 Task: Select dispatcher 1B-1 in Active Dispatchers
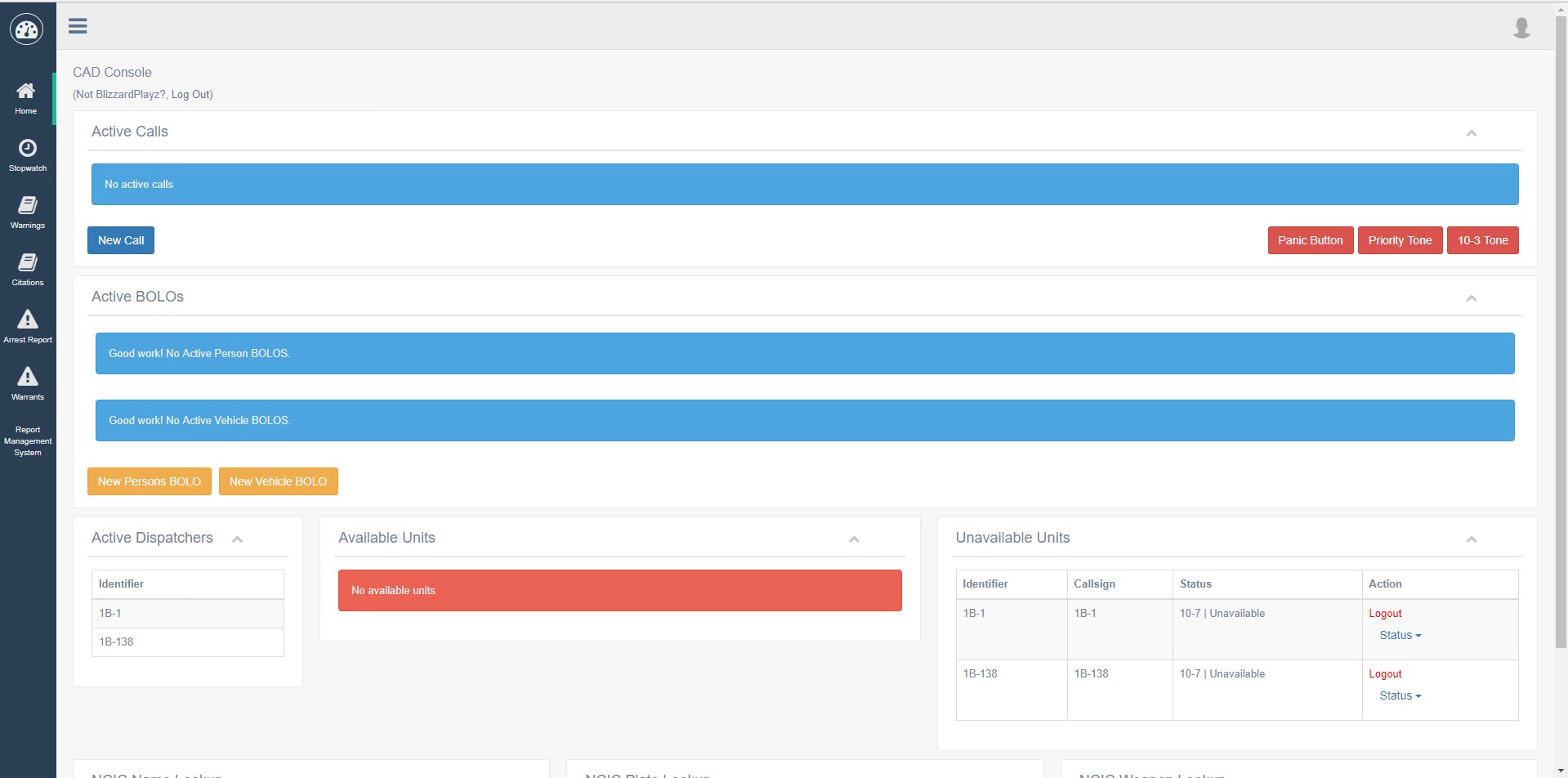click(x=188, y=614)
